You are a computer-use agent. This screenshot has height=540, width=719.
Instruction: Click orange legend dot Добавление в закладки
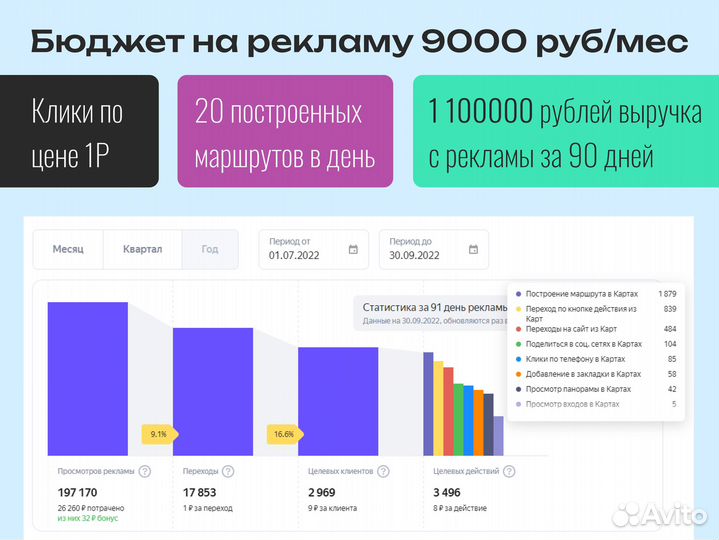[519, 374]
